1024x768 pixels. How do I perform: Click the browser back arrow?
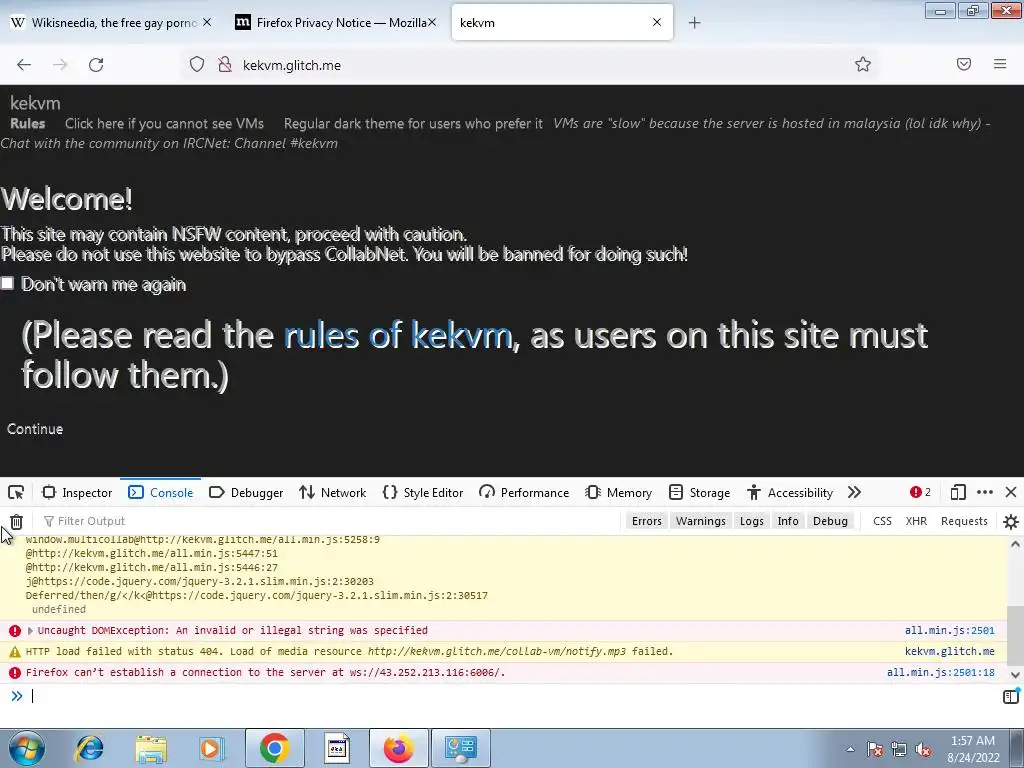click(x=24, y=65)
